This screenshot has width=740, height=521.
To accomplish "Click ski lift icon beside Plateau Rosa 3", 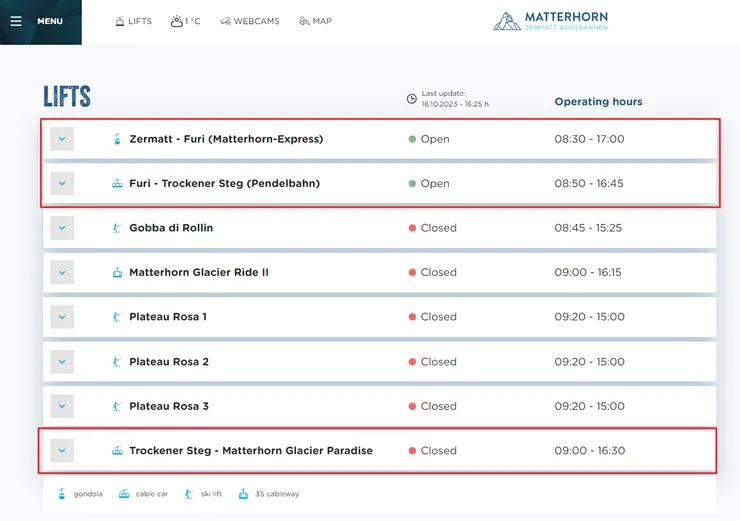I will click(117, 406).
